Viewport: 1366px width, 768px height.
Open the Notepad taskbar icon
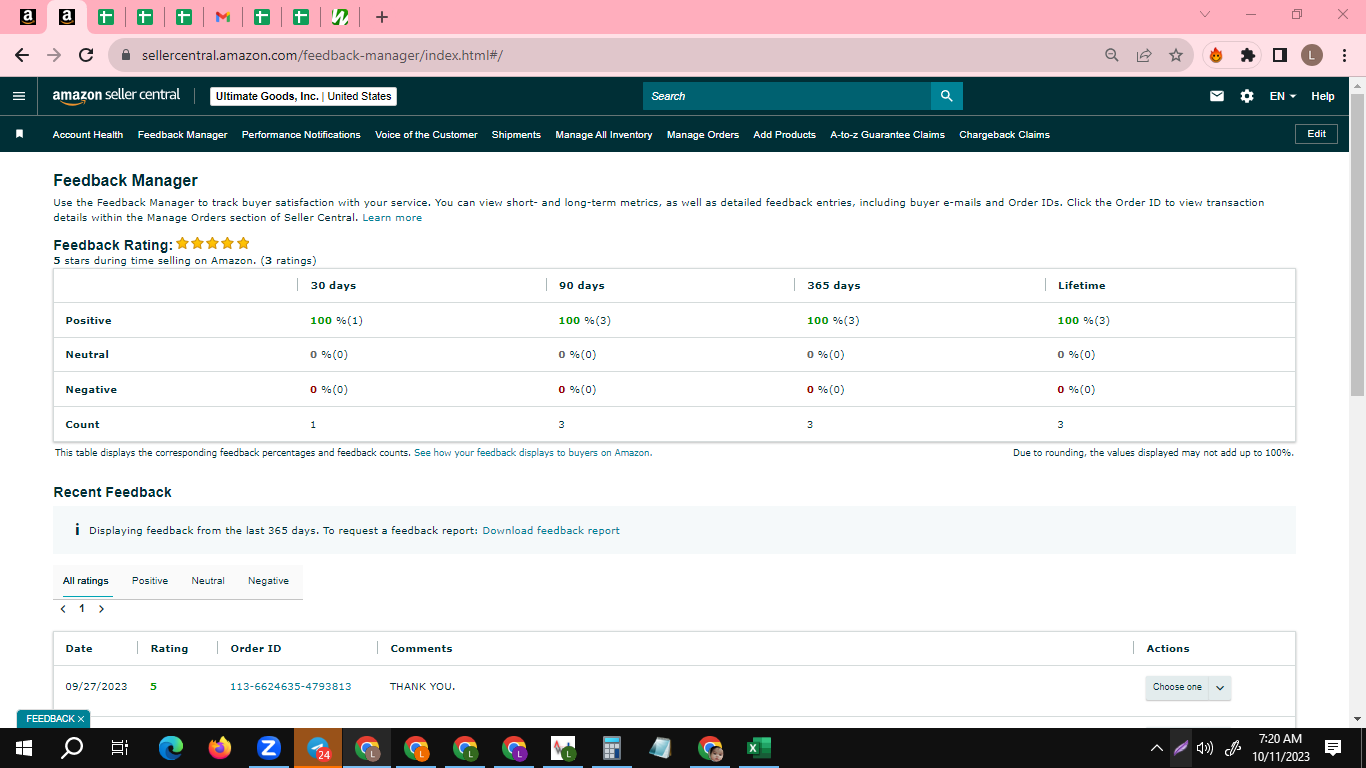pos(661,747)
